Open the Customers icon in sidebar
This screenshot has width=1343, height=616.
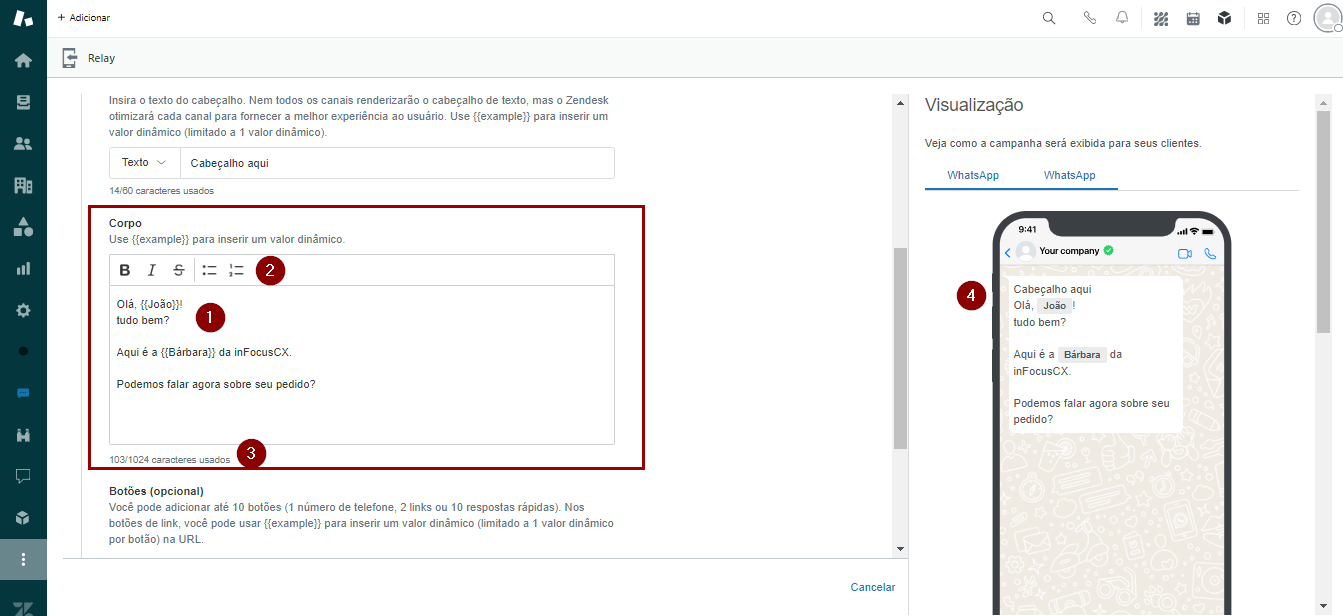tap(23, 144)
